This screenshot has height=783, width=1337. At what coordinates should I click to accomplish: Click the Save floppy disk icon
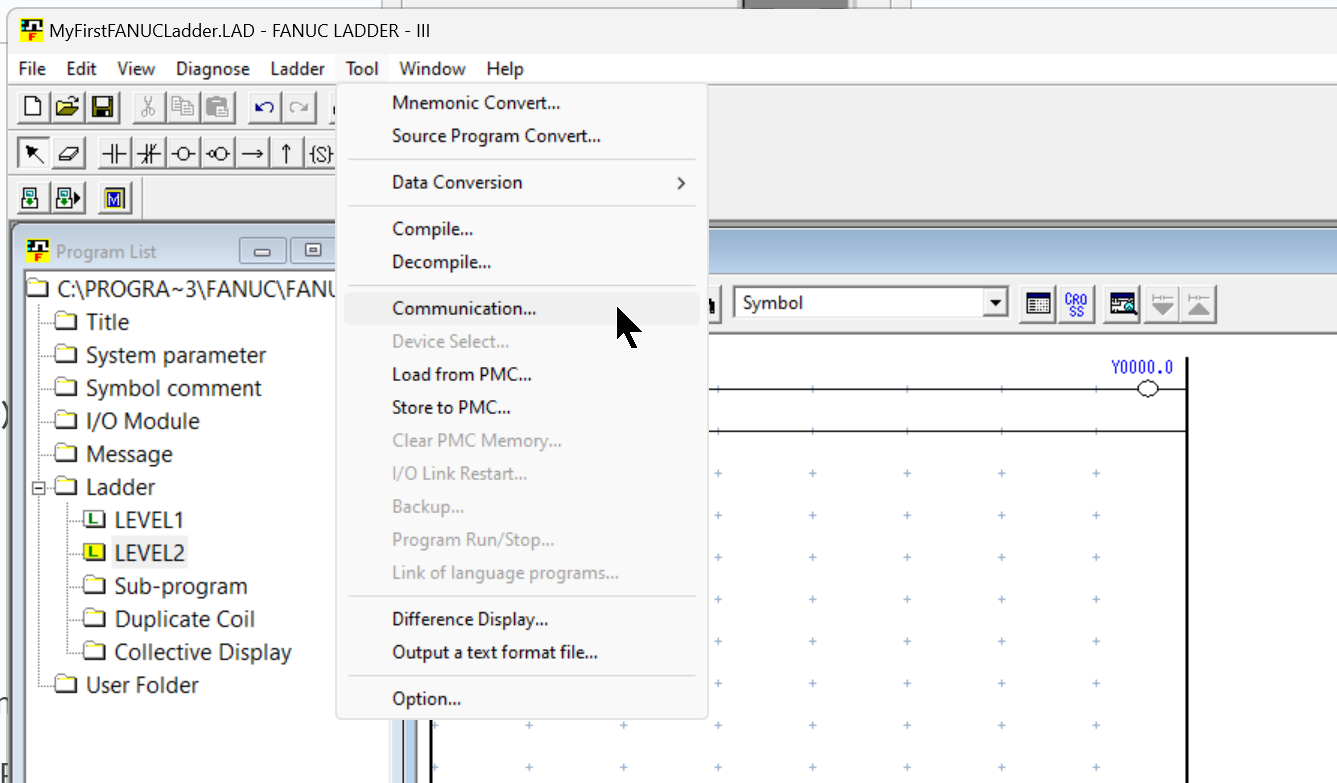click(101, 107)
